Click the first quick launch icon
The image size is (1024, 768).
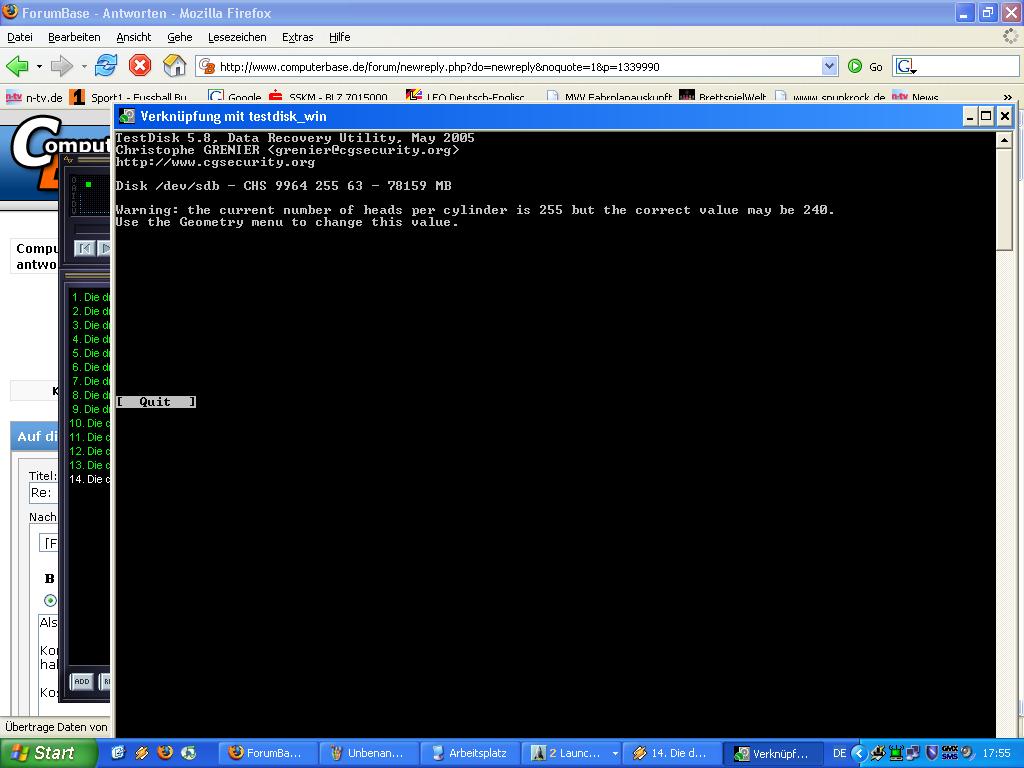pyautogui.click(x=118, y=753)
